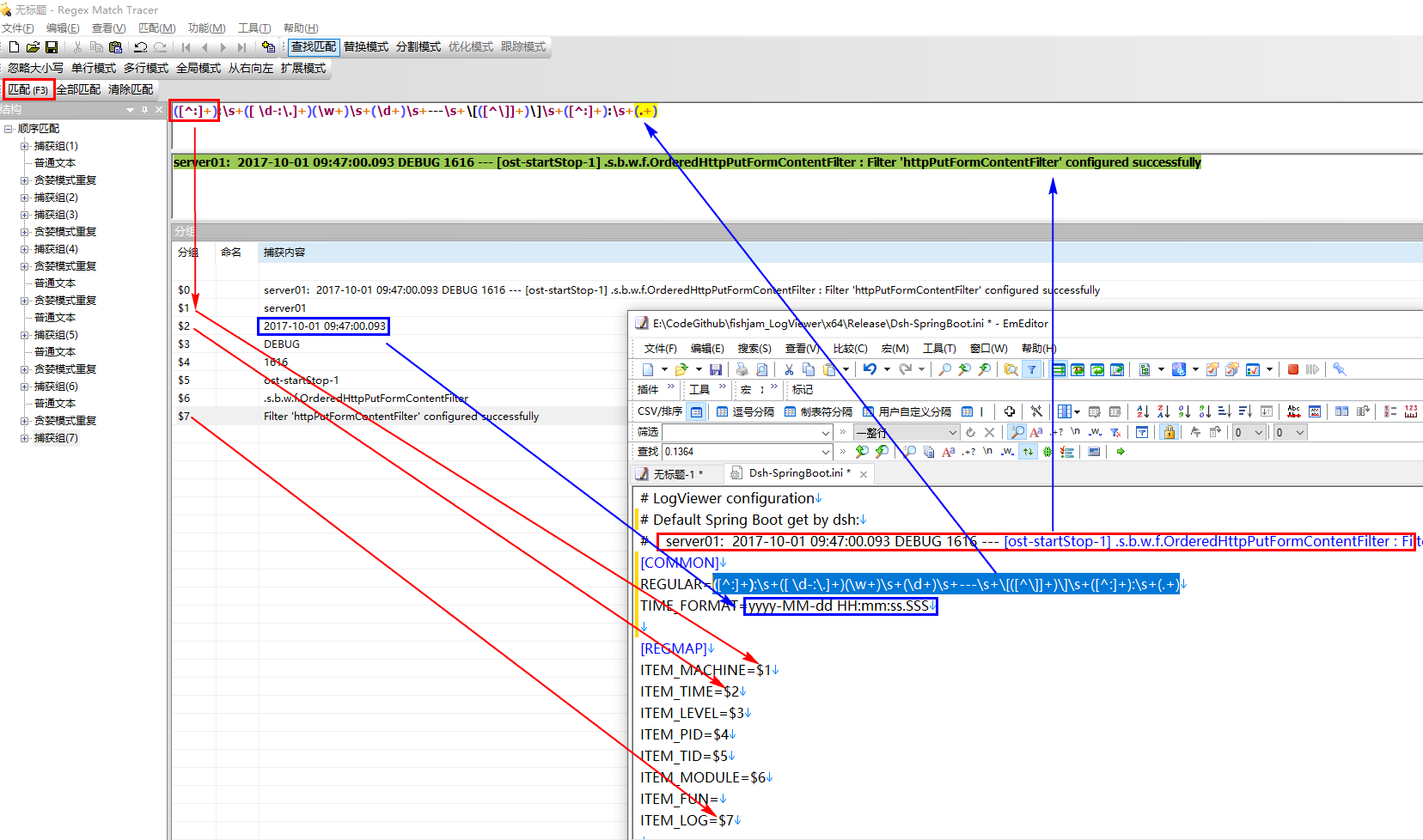
Task: Click print icon in EmEditor toolbar
Action: [742, 369]
